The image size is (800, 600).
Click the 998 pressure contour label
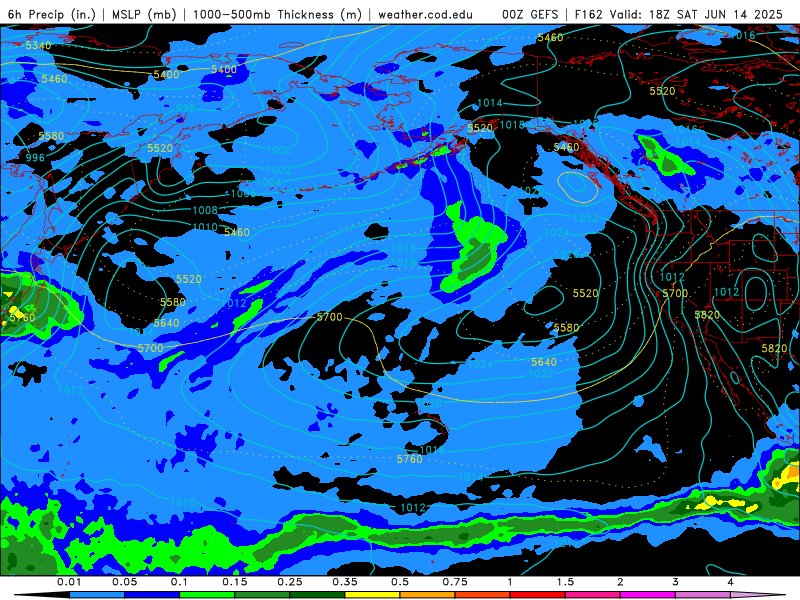tap(186, 108)
